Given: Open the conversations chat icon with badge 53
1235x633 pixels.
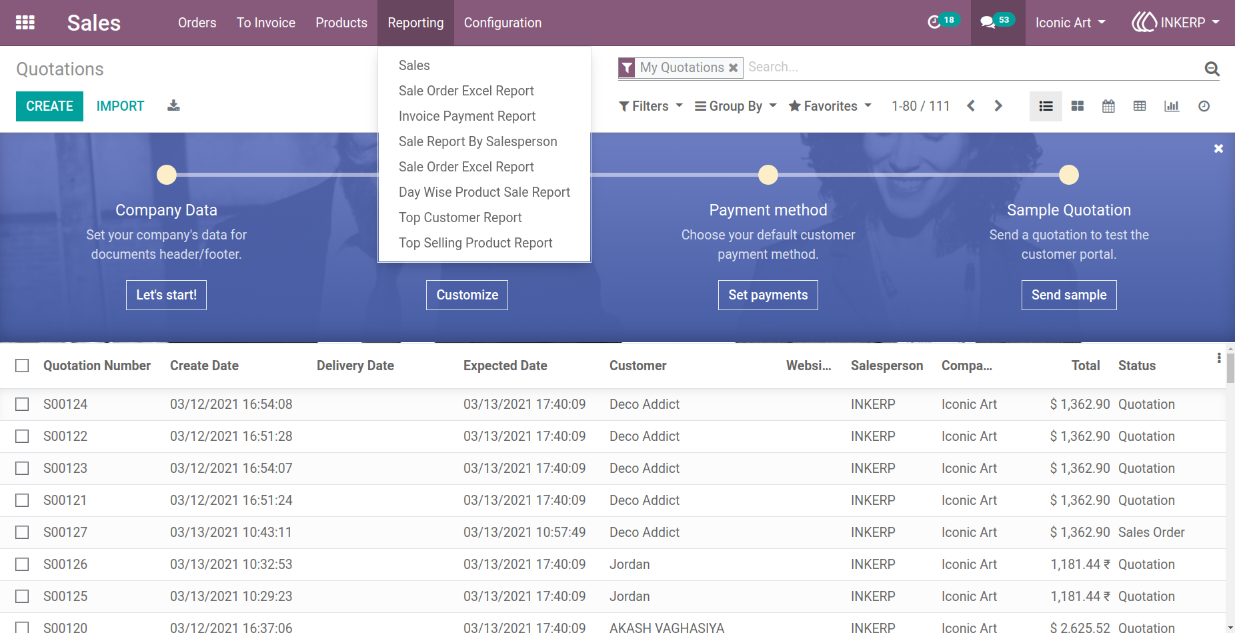Looking at the screenshot, I should [996, 21].
